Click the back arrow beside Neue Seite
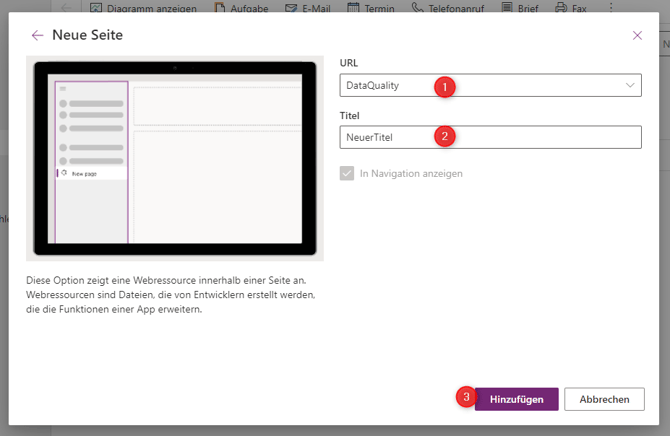Viewport: 670px width, 436px height. click(38, 35)
